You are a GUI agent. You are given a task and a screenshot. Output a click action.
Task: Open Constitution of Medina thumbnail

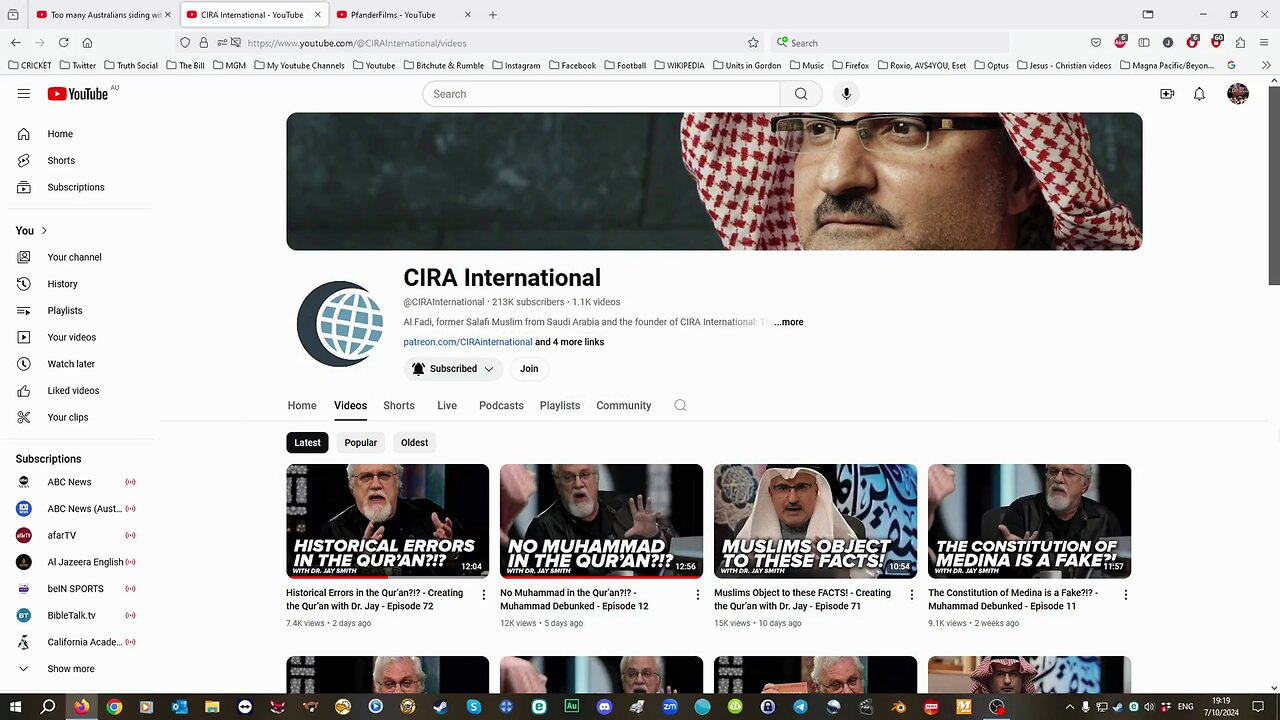point(1029,521)
